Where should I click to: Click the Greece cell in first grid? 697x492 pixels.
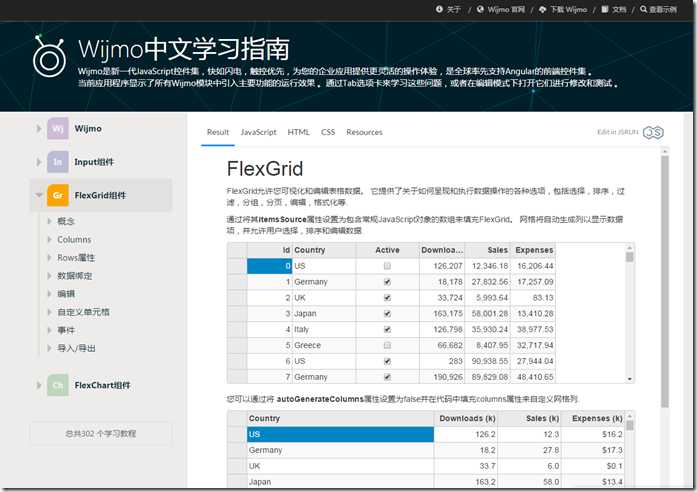[x=324, y=345]
